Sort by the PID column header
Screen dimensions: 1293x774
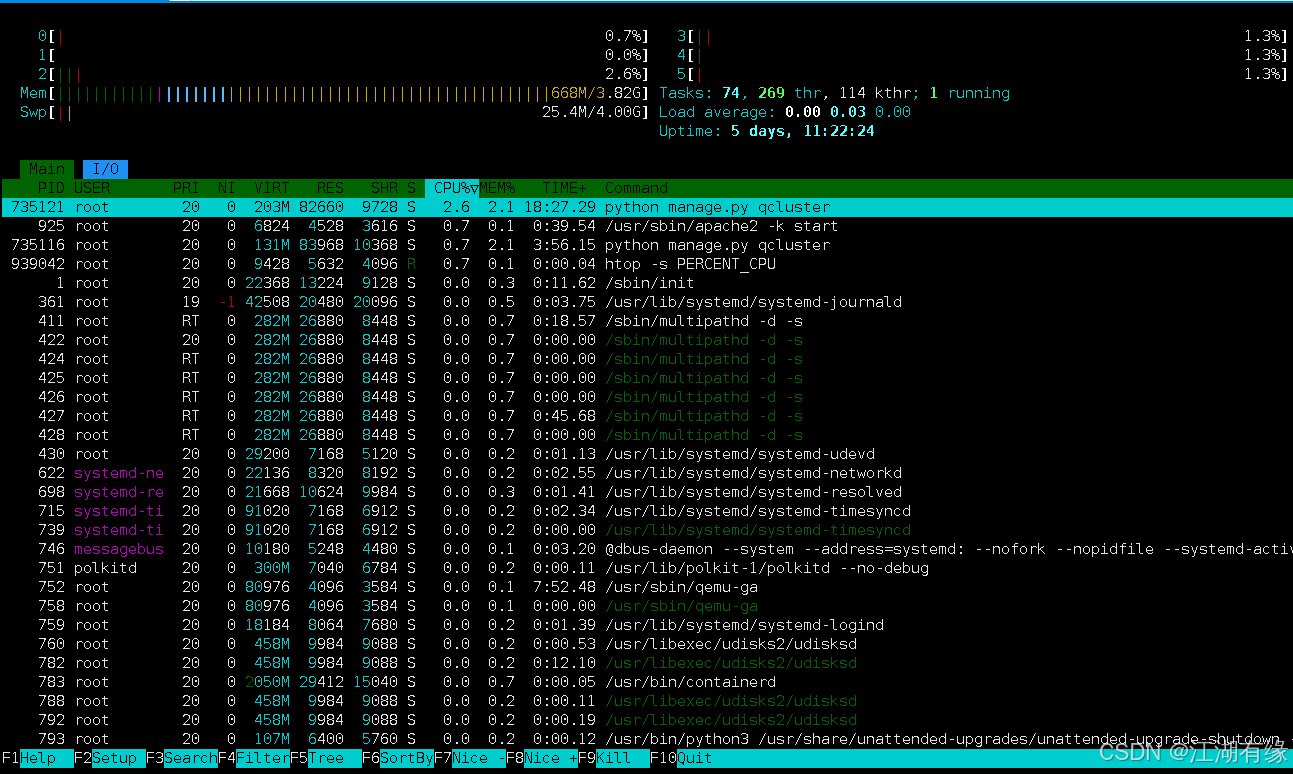(51, 188)
